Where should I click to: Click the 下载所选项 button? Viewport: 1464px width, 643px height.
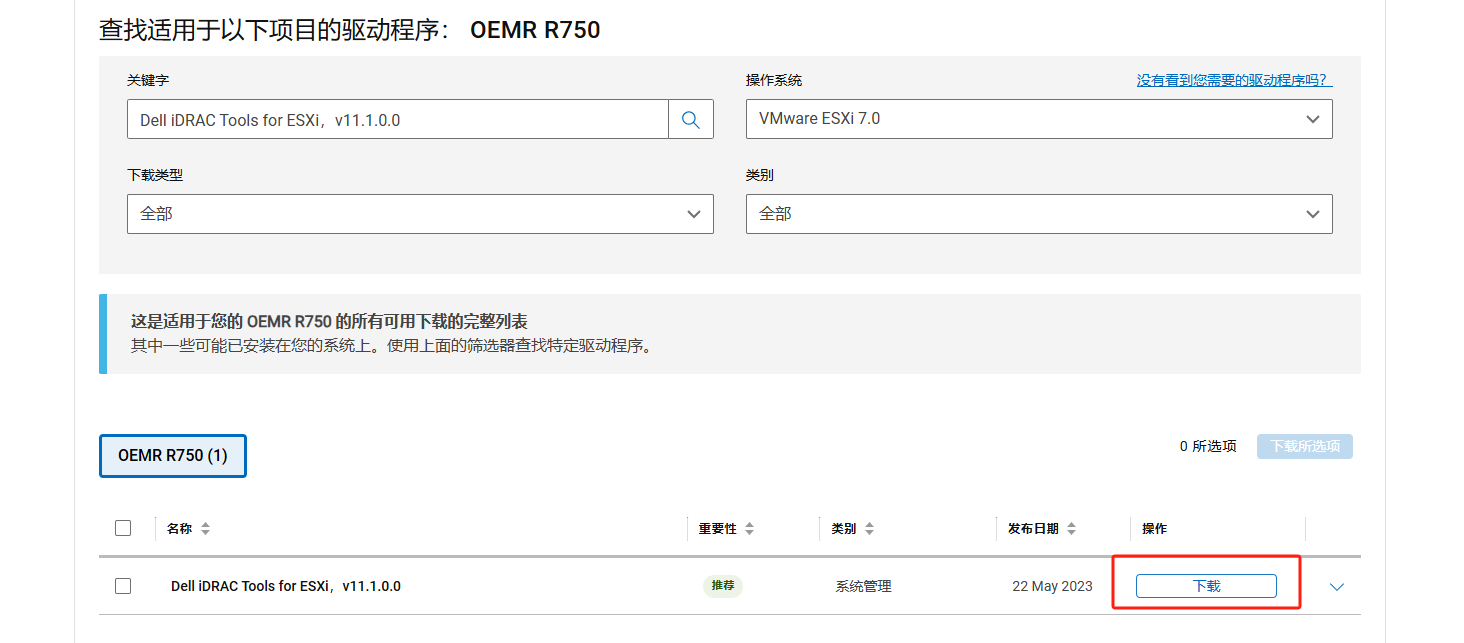pyautogui.click(x=1304, y=446)
